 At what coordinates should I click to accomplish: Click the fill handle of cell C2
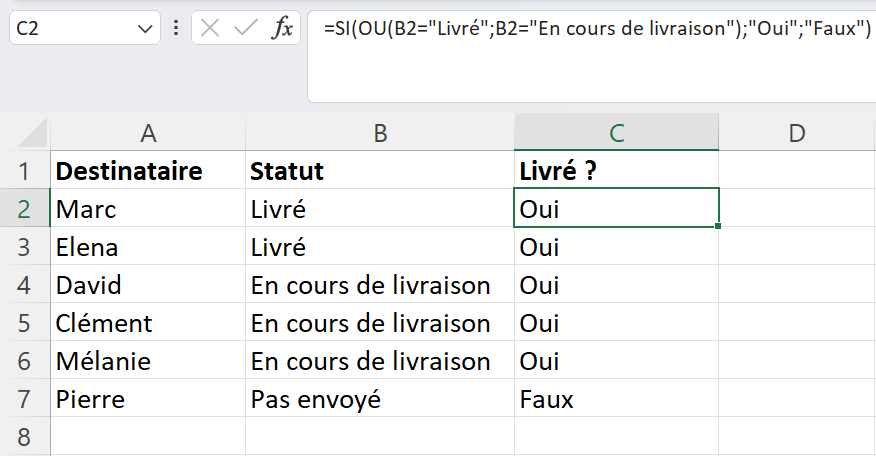click(x=718, y=226)
